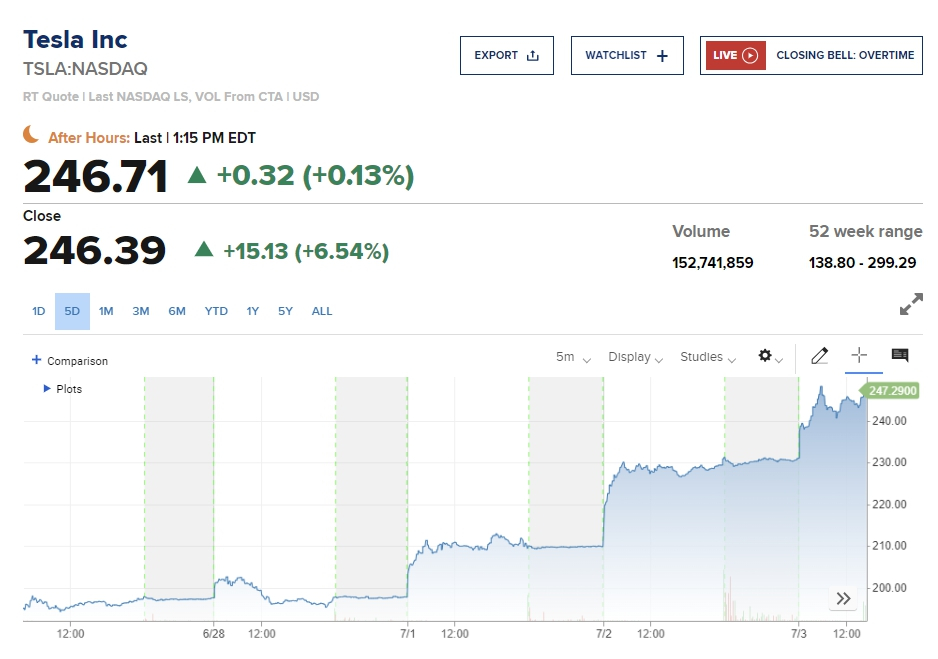The height and width of the screenshot is (659, 938).
Task: Select the YTD time range
Action: [216, 311]
